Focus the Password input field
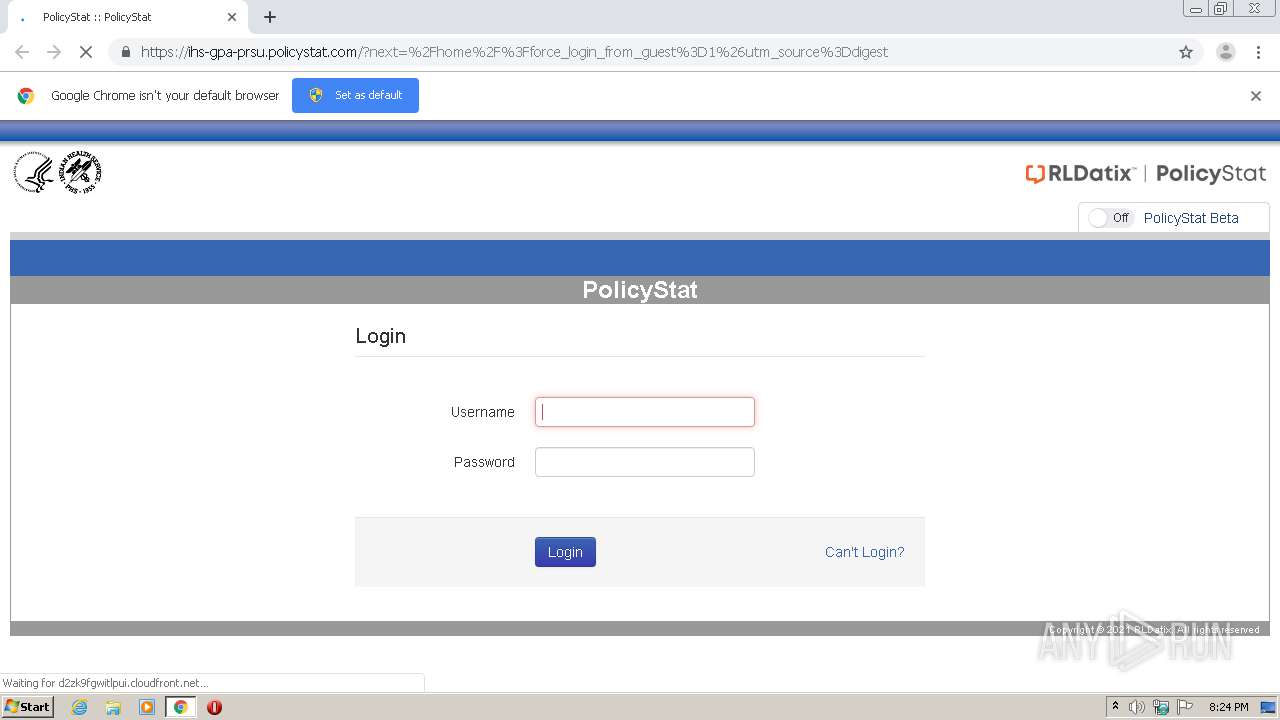 645,462
